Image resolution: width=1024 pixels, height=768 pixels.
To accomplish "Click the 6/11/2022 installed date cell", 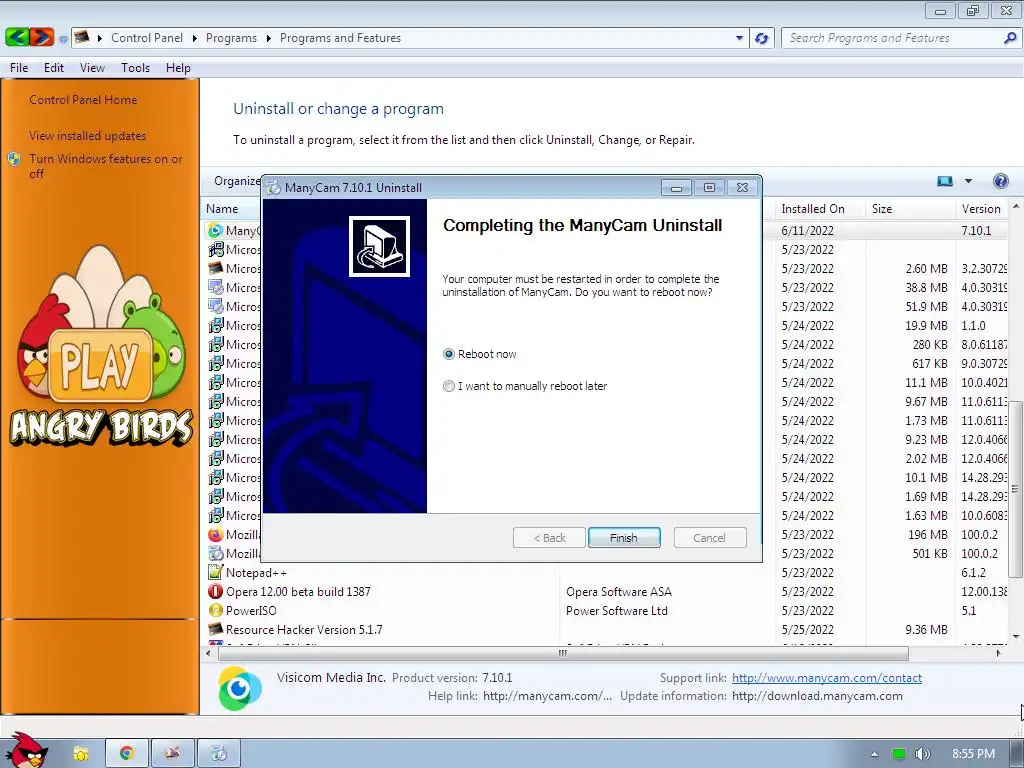I will (x=807, y=231).
